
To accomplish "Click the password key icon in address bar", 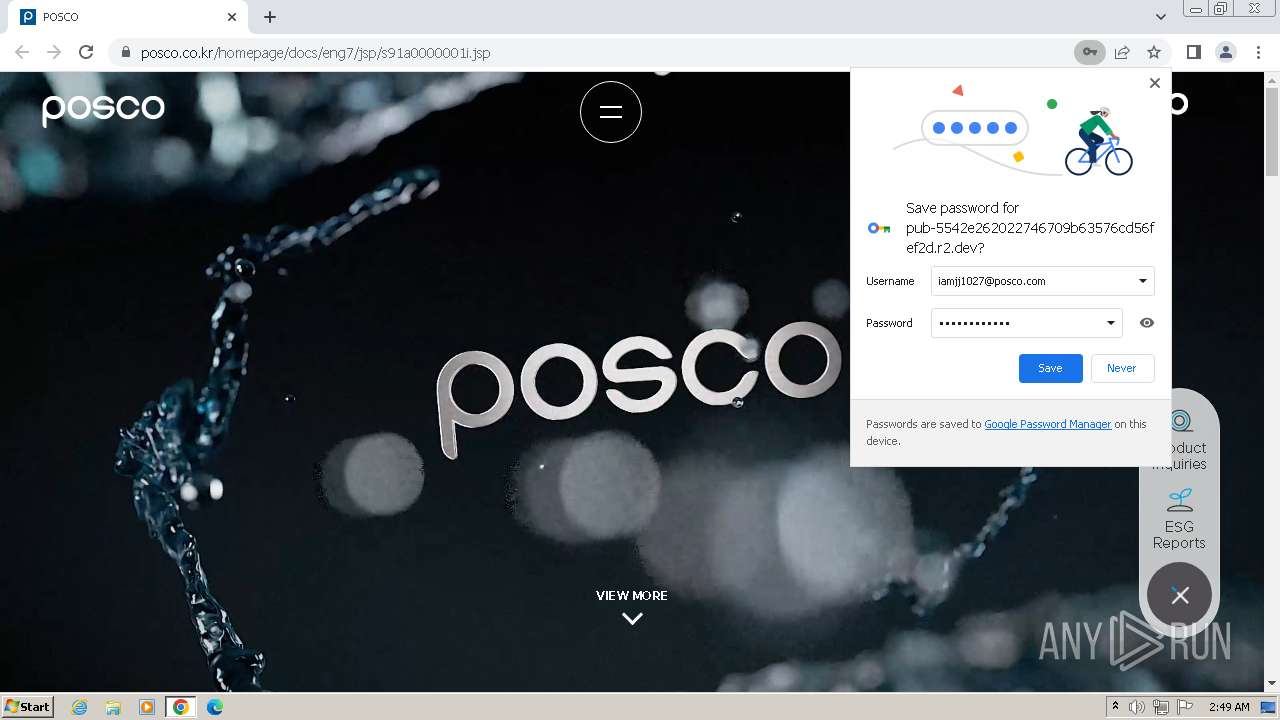I will pyautogui.click(x=1089, y=52).
